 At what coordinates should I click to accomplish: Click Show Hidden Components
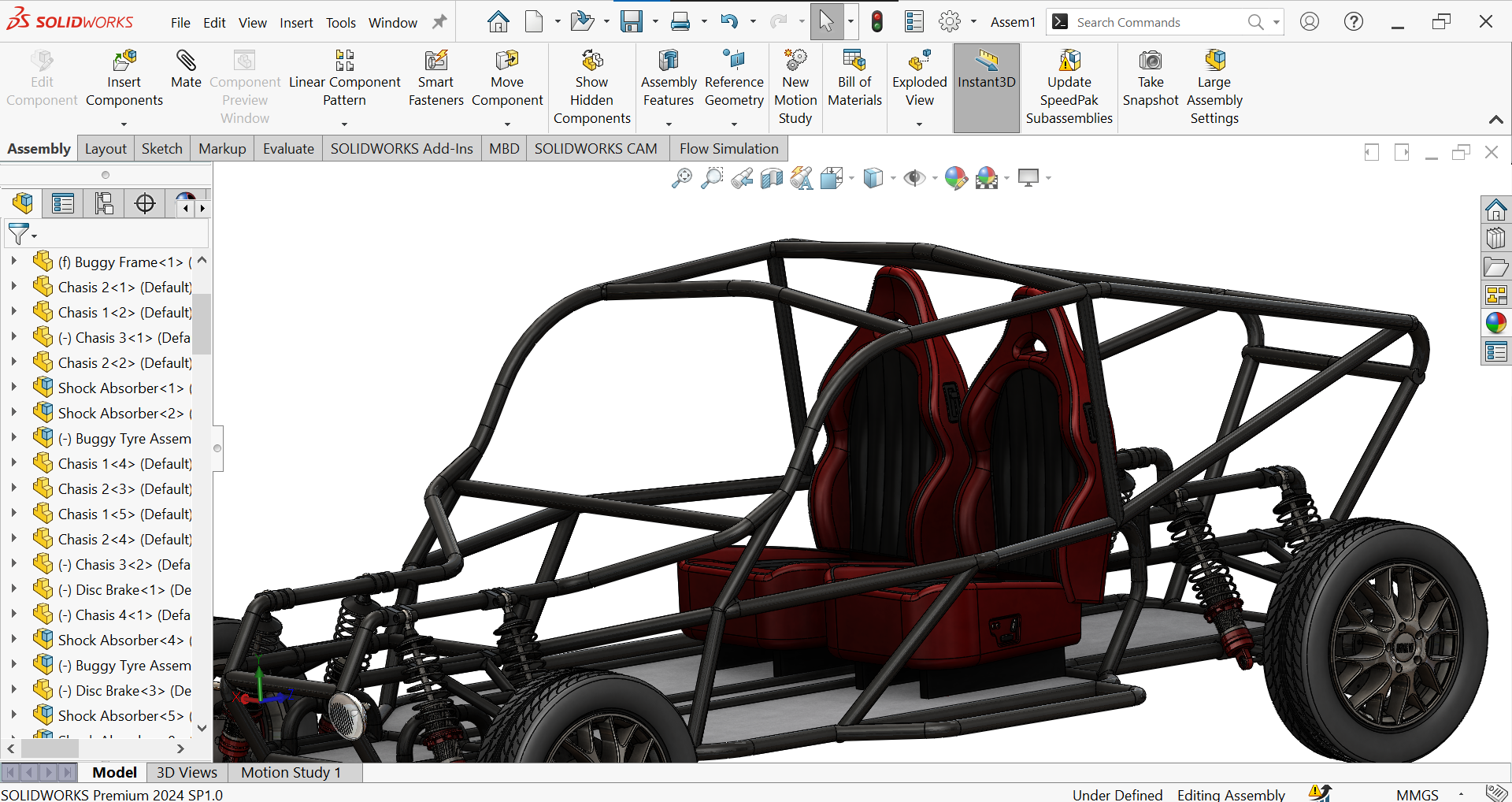(x=592, y=87)
